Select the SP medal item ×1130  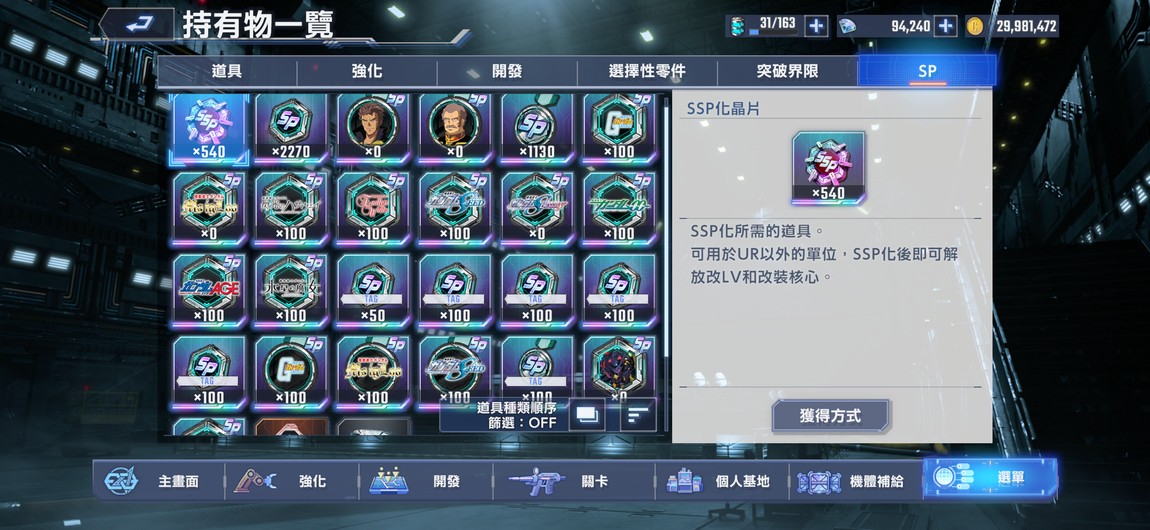(538, 127)
